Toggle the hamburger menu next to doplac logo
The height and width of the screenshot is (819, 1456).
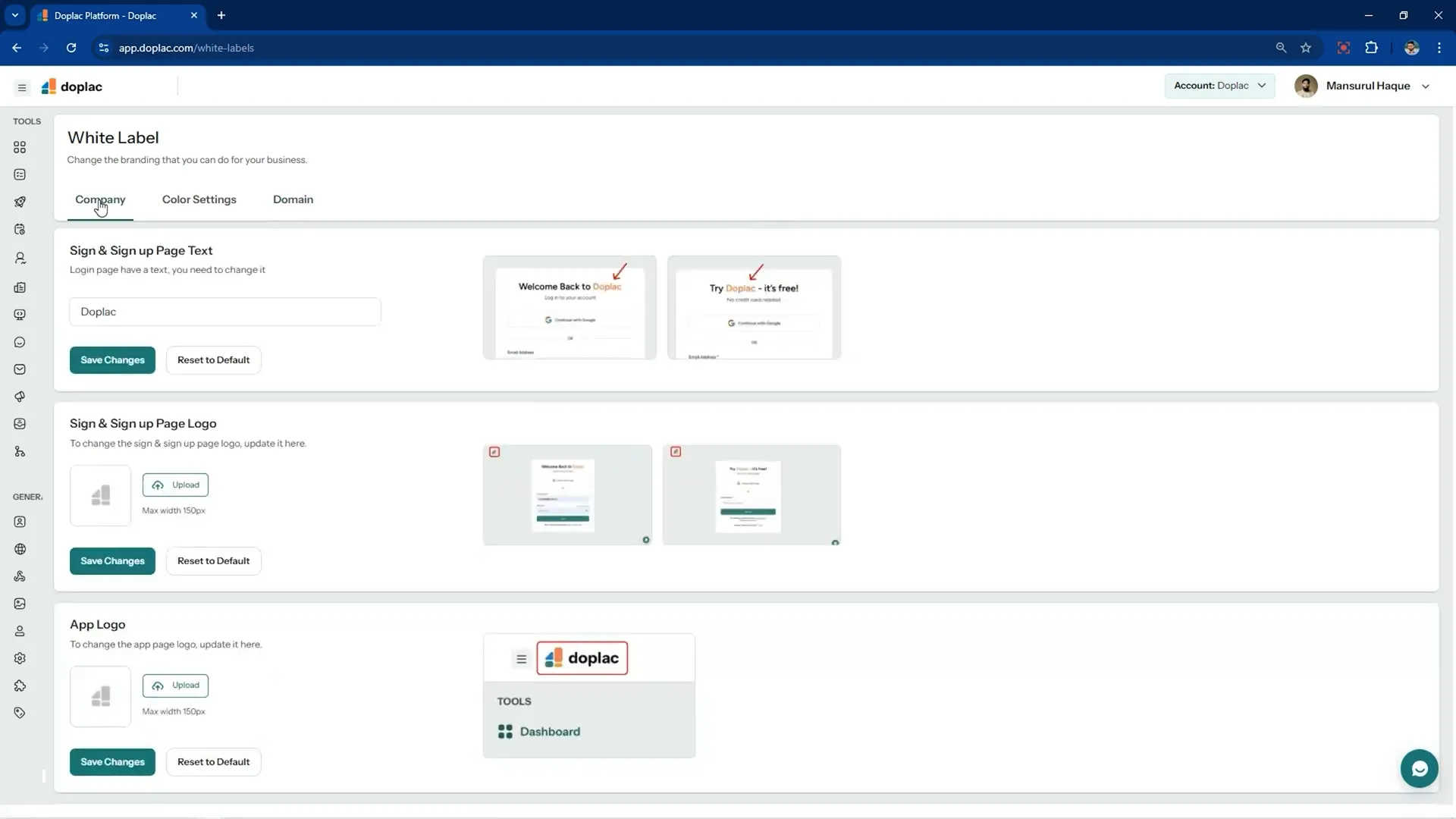(22, 87)
